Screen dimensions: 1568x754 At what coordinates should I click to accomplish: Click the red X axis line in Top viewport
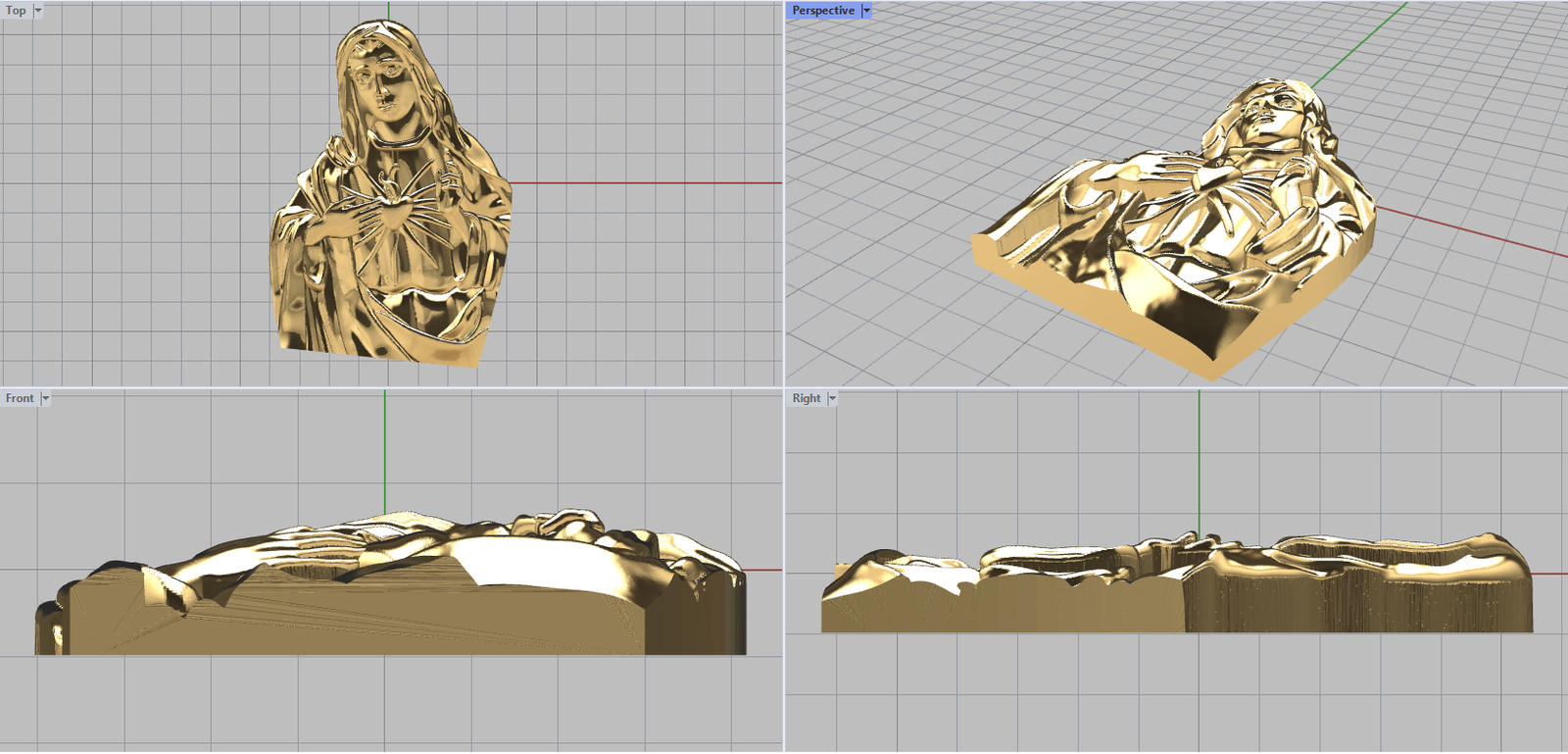pos(647,183)
